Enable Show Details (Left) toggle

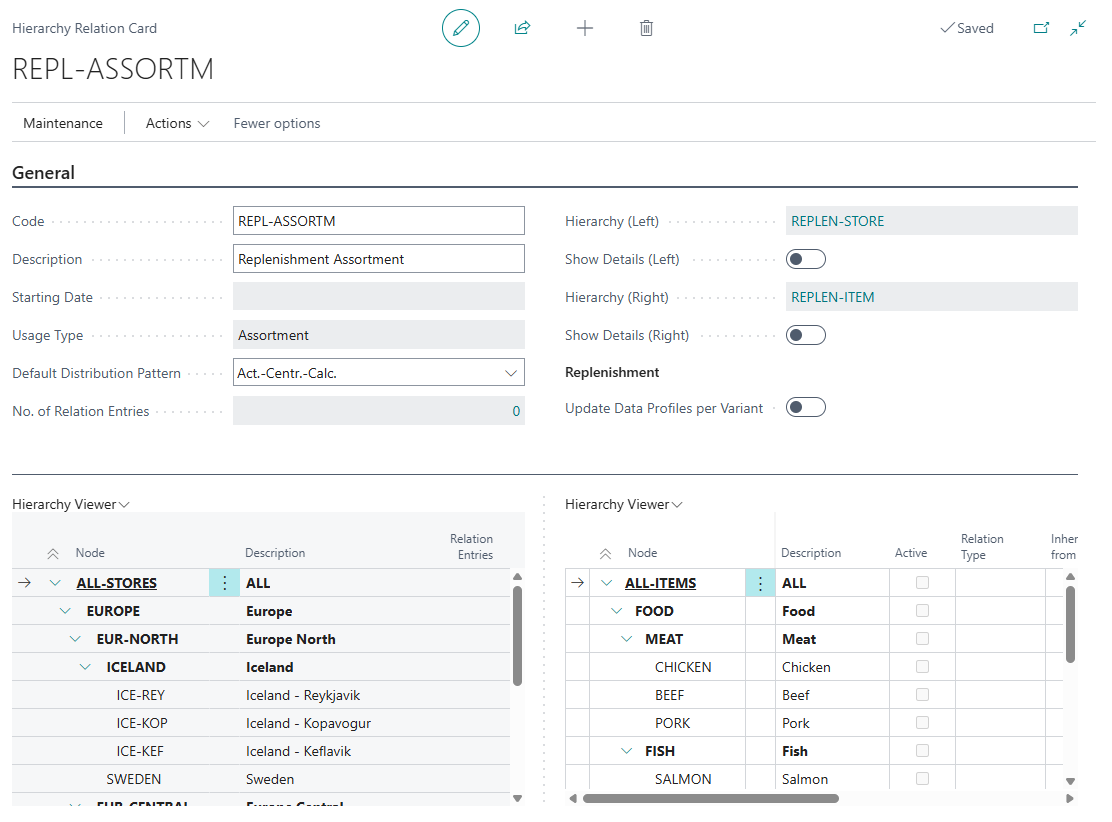pyautogui.click(x=805, y=260)
